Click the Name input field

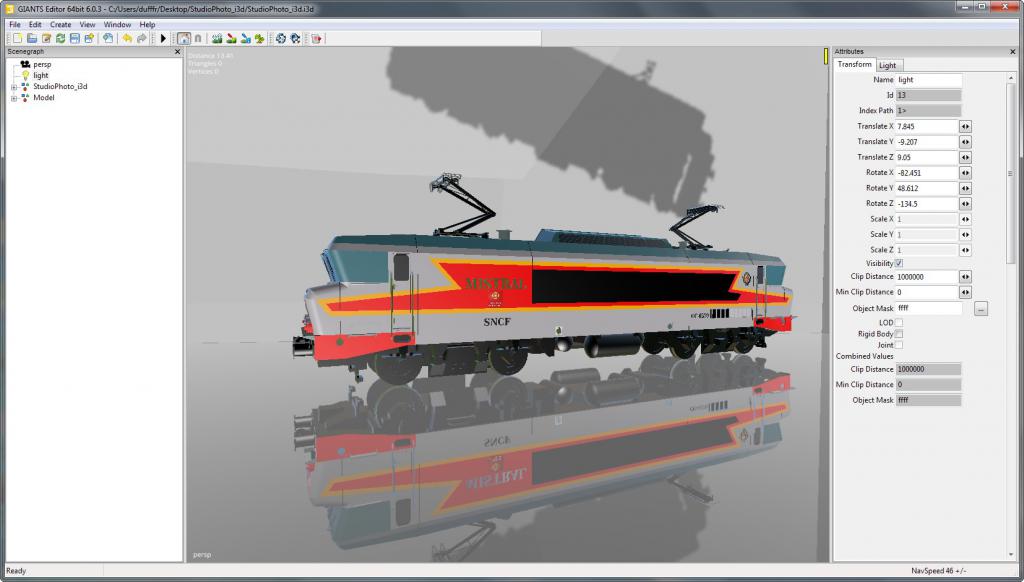[929, 80]
